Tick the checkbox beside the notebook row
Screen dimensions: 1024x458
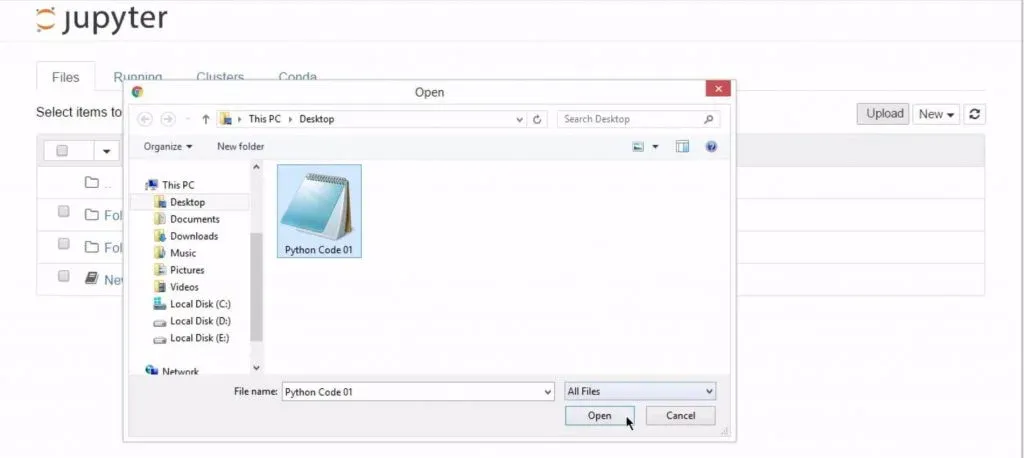coord(64,277)
